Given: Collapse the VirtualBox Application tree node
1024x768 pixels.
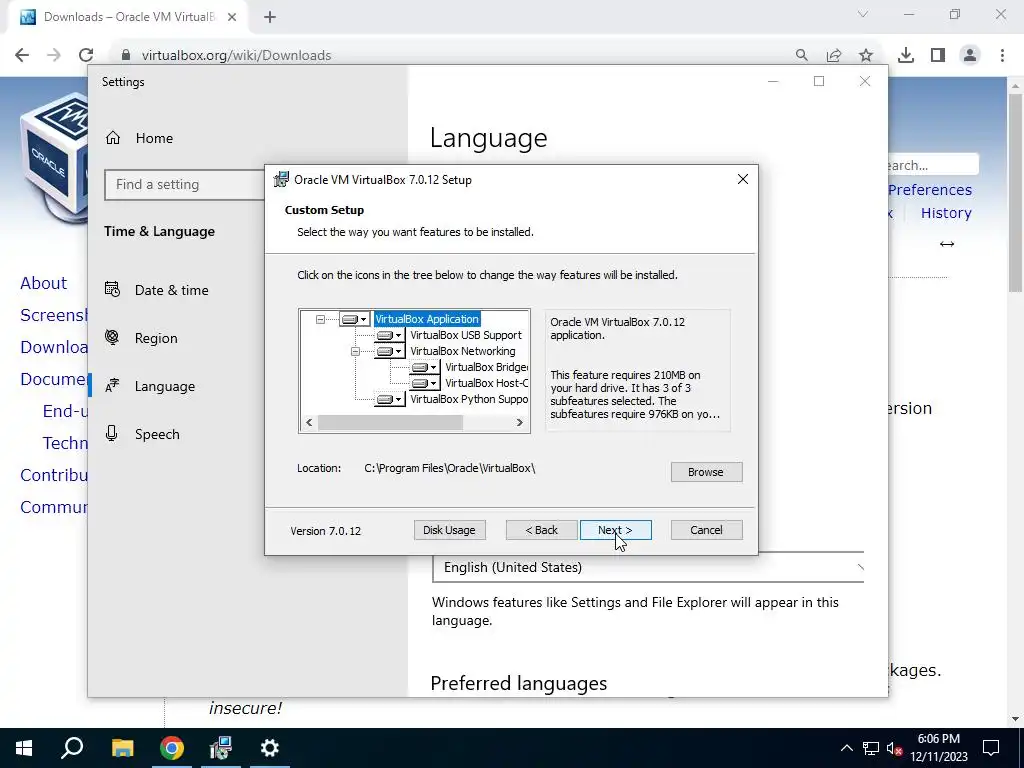Looking at the screenshot, I should (320, 319).
